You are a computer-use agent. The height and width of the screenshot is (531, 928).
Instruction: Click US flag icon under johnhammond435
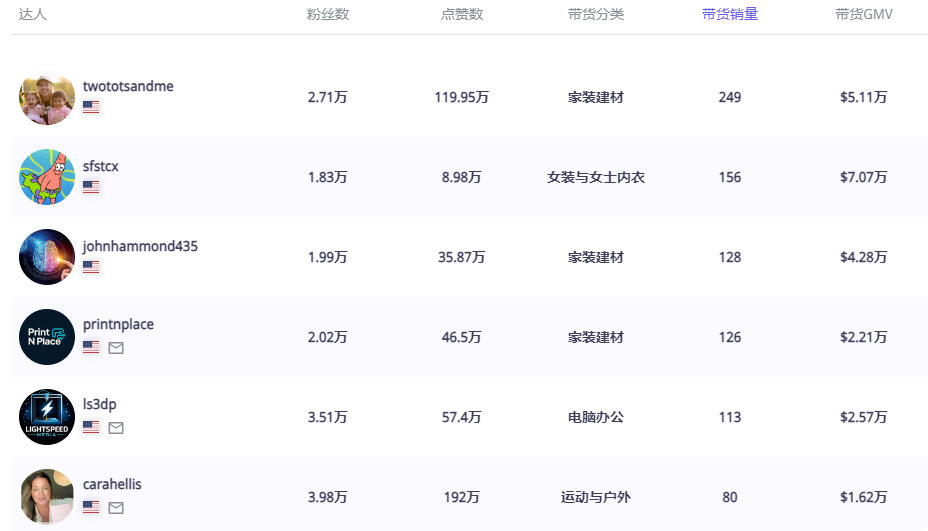[91, 267]
